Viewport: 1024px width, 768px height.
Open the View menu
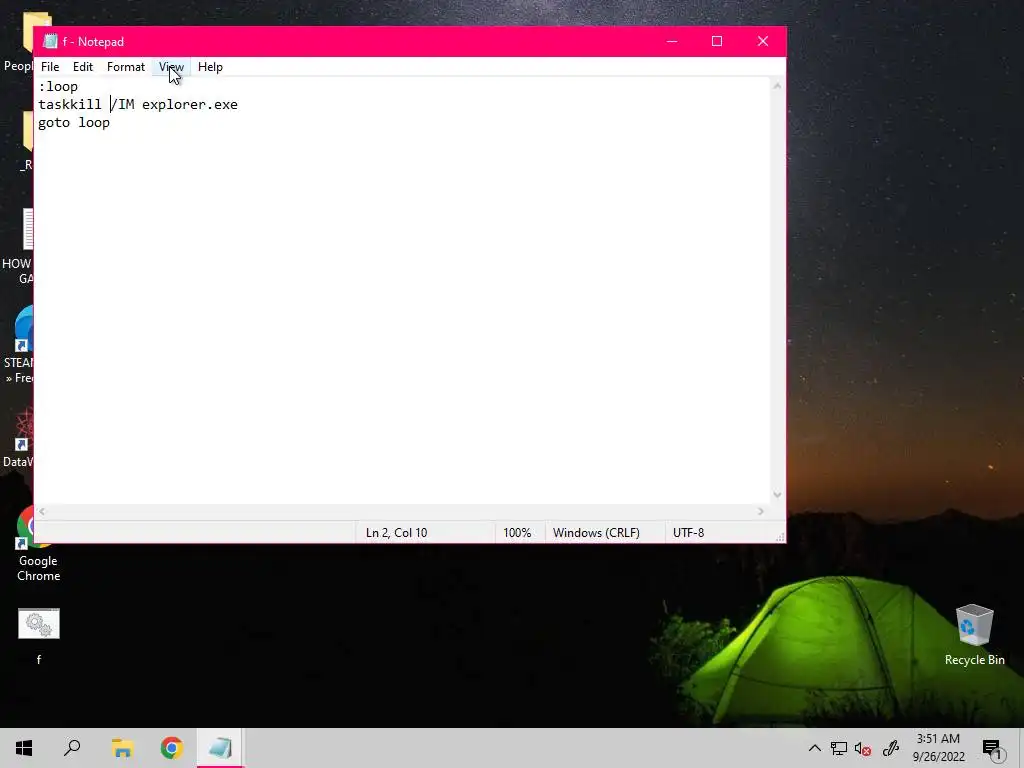[171, 67]
